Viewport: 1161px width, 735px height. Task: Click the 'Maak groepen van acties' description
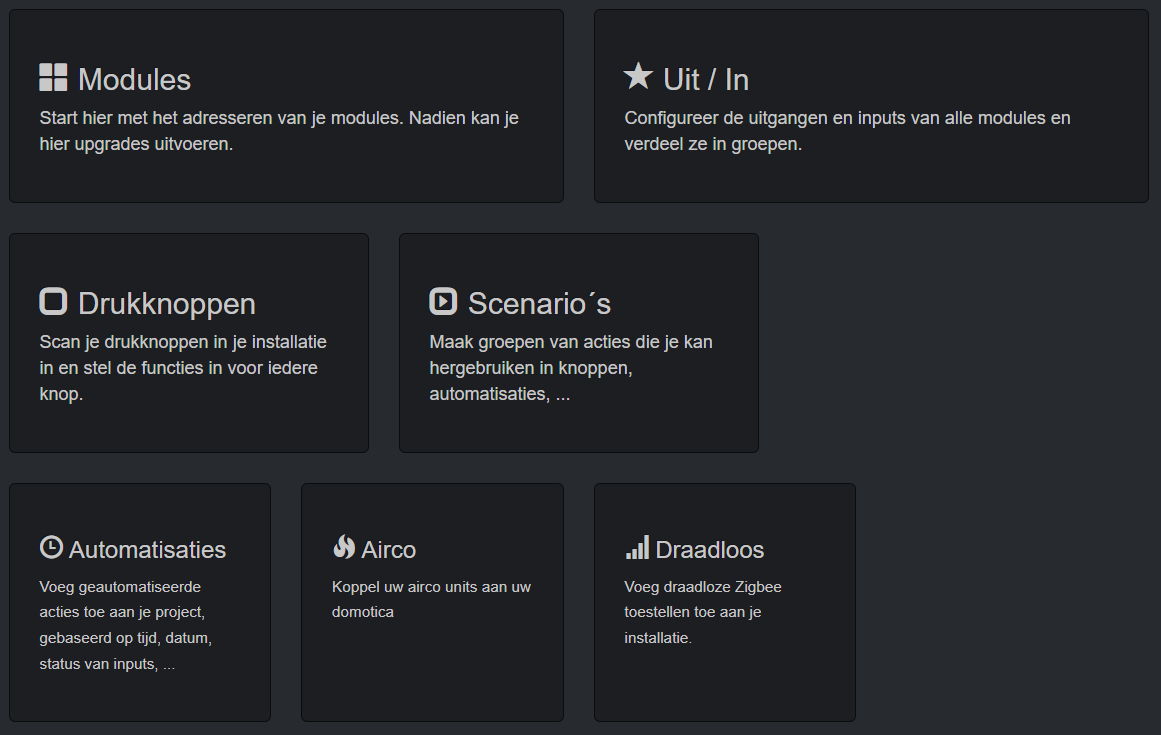click(570, 368)
